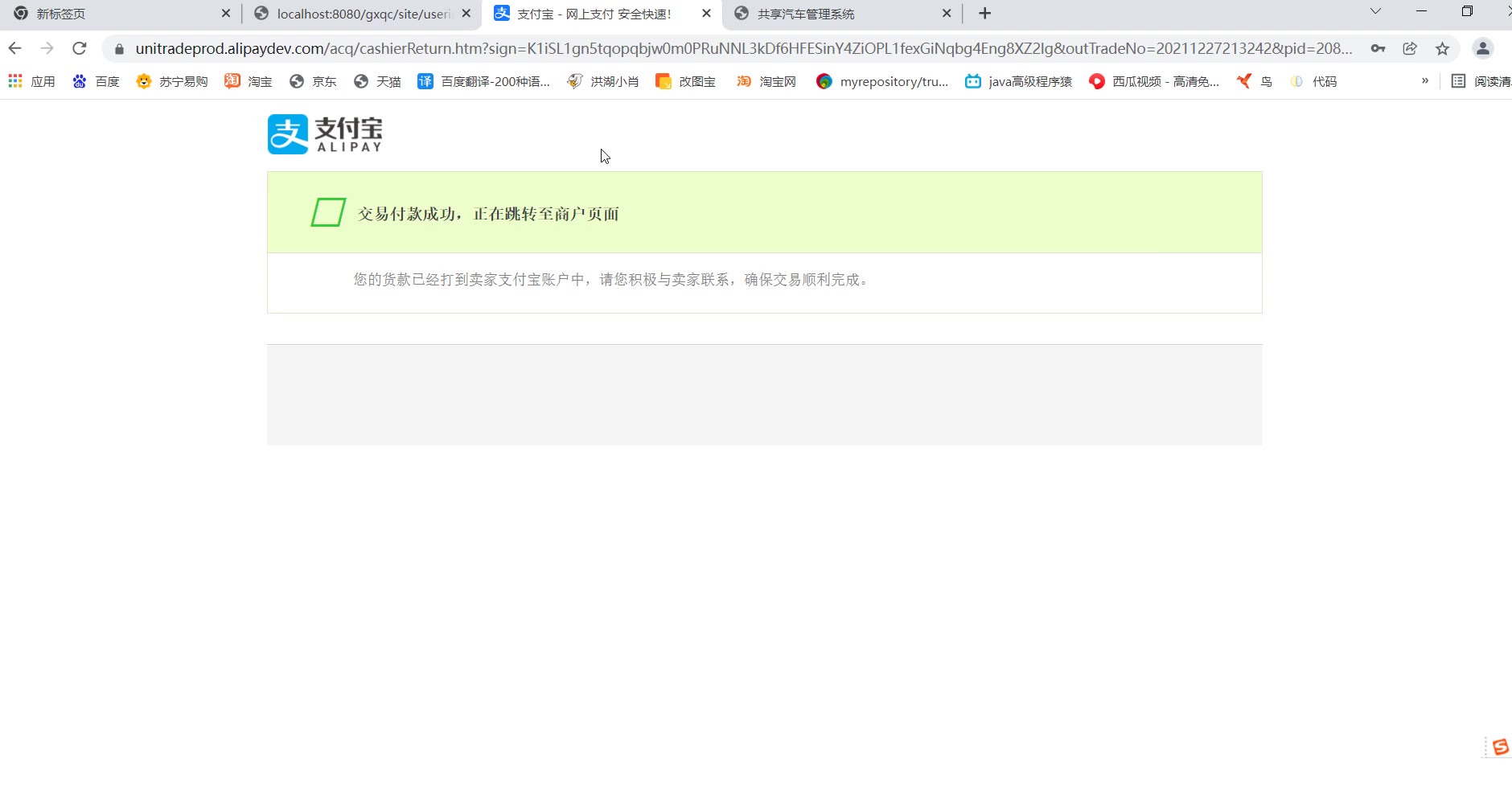Viewport: 1512px width, 804px height.
Task: Click the Alipay logo
Action: coord(325,134)
